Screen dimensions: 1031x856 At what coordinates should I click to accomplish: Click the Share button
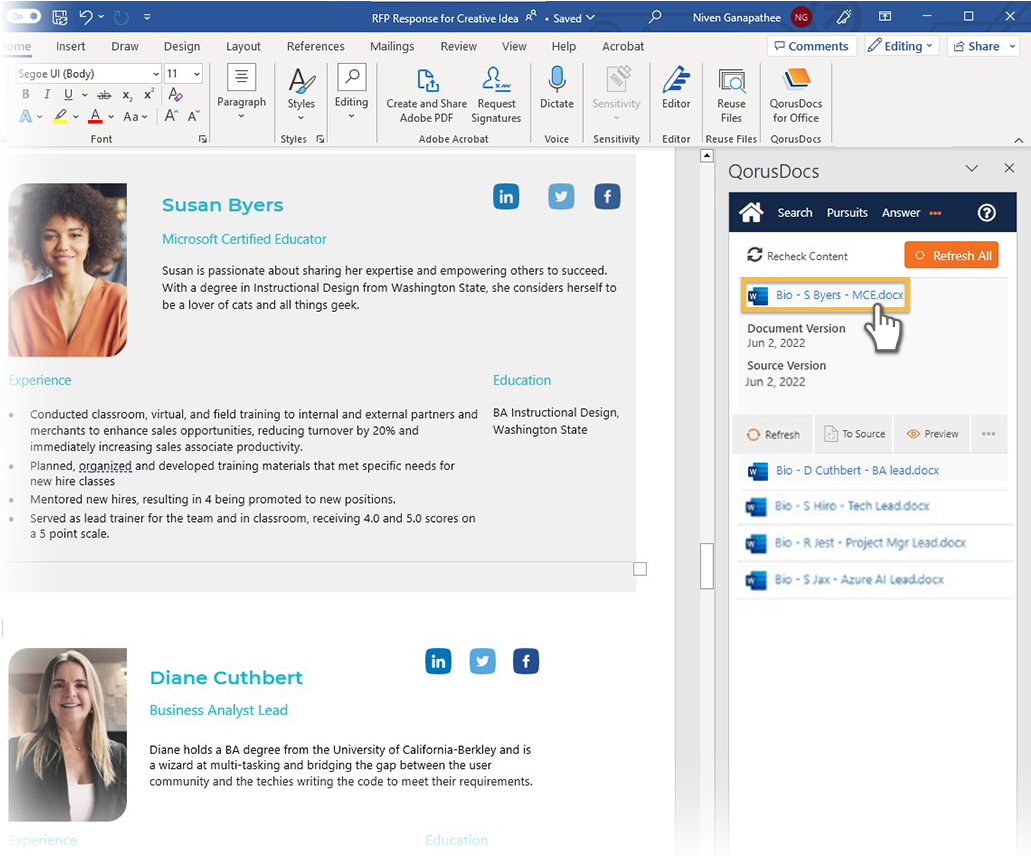click(x=984, y=46)
